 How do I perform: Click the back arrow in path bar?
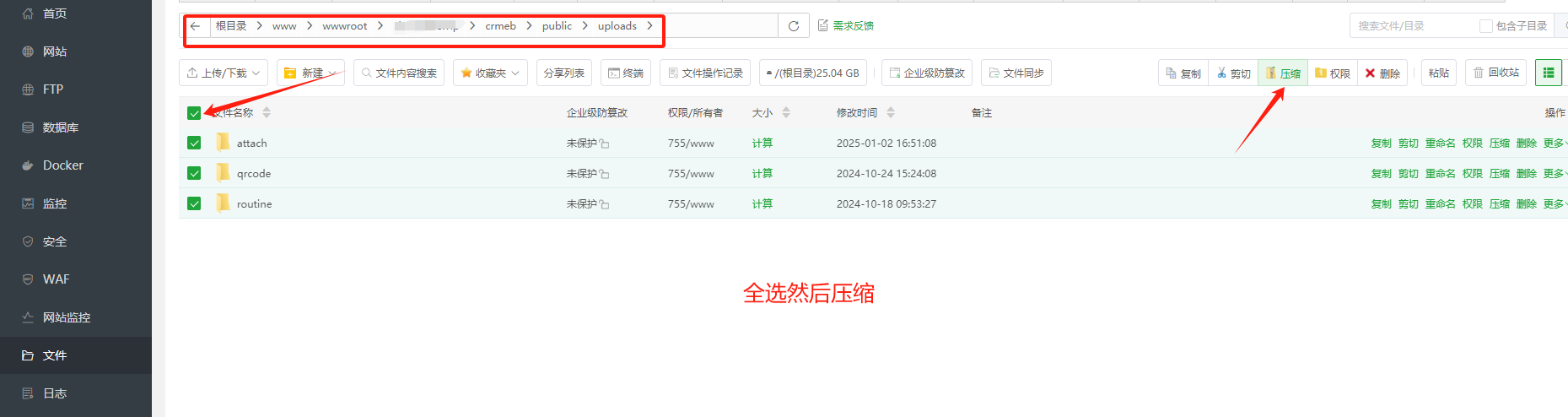(196, 26)
